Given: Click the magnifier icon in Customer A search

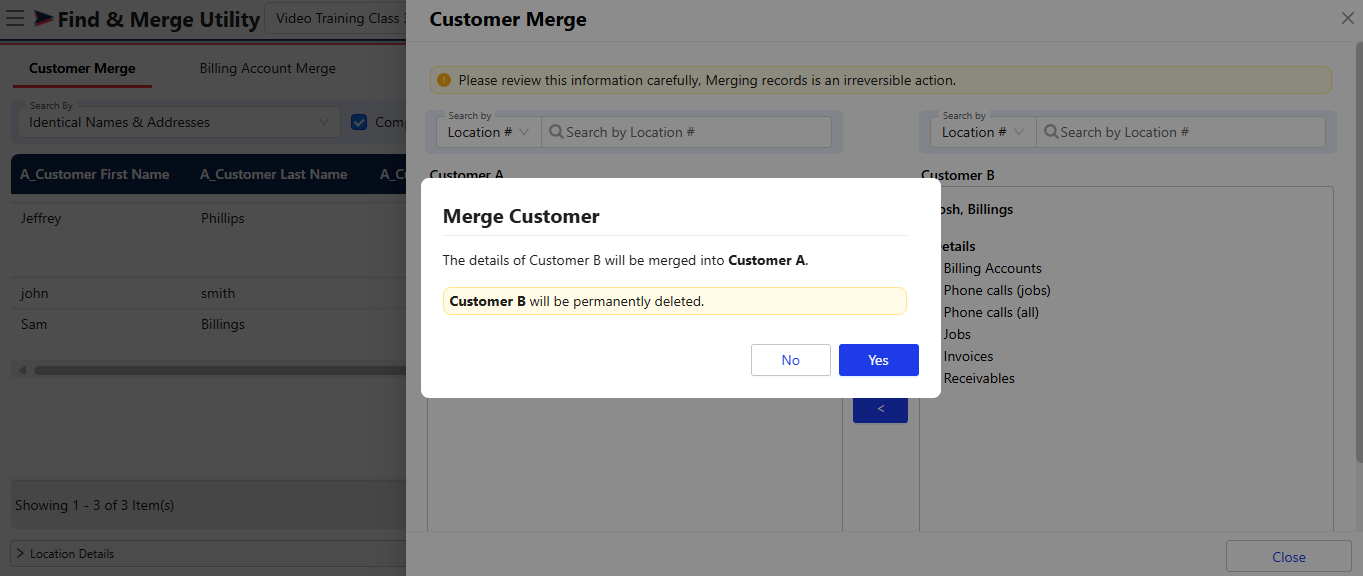Looking at the screenshot, I should (x=556, y=132).
